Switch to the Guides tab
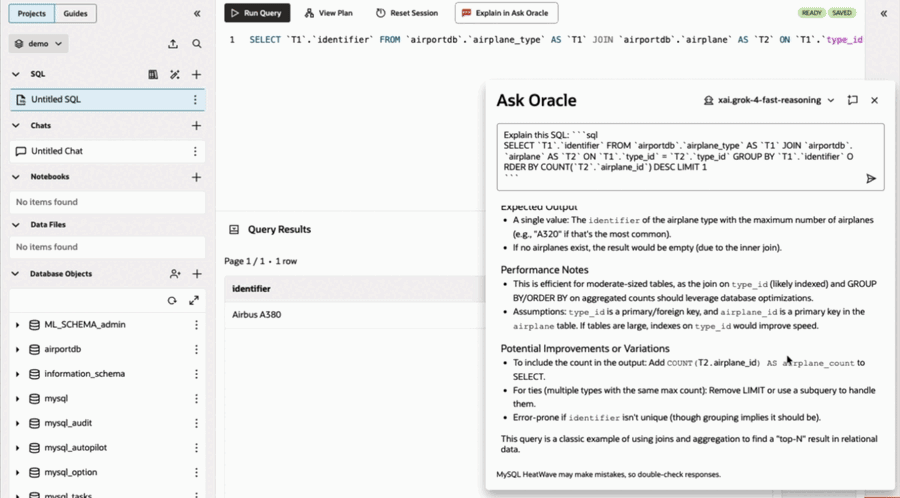The image size is (900, 498). [x=75, y=13]
